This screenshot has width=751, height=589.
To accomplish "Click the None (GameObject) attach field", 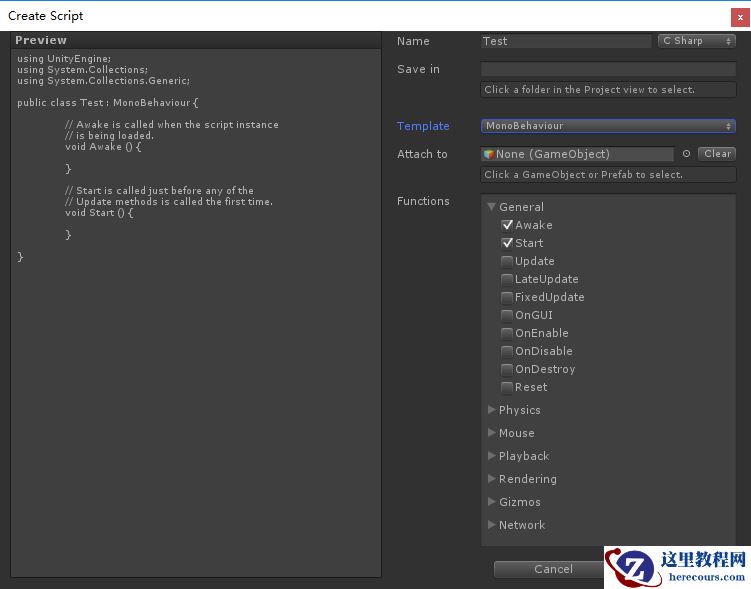I will pyautogui.click(x=578, y=154).
